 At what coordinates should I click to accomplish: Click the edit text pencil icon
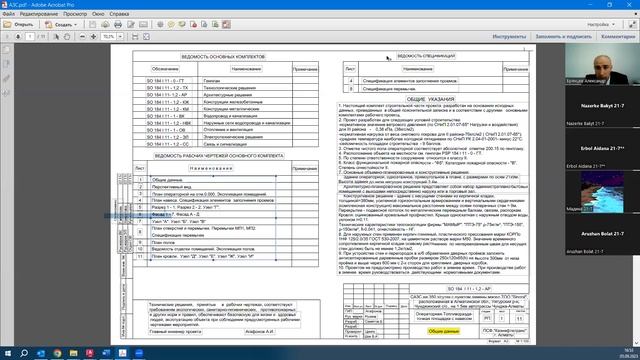pyautogui.click(x=131, y=24)
